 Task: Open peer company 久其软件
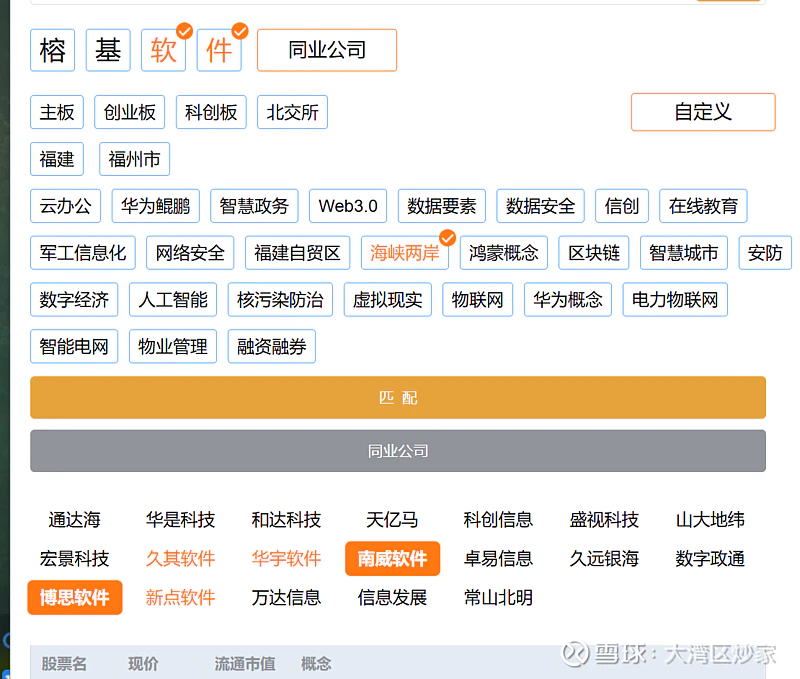[x=181, y=559]
